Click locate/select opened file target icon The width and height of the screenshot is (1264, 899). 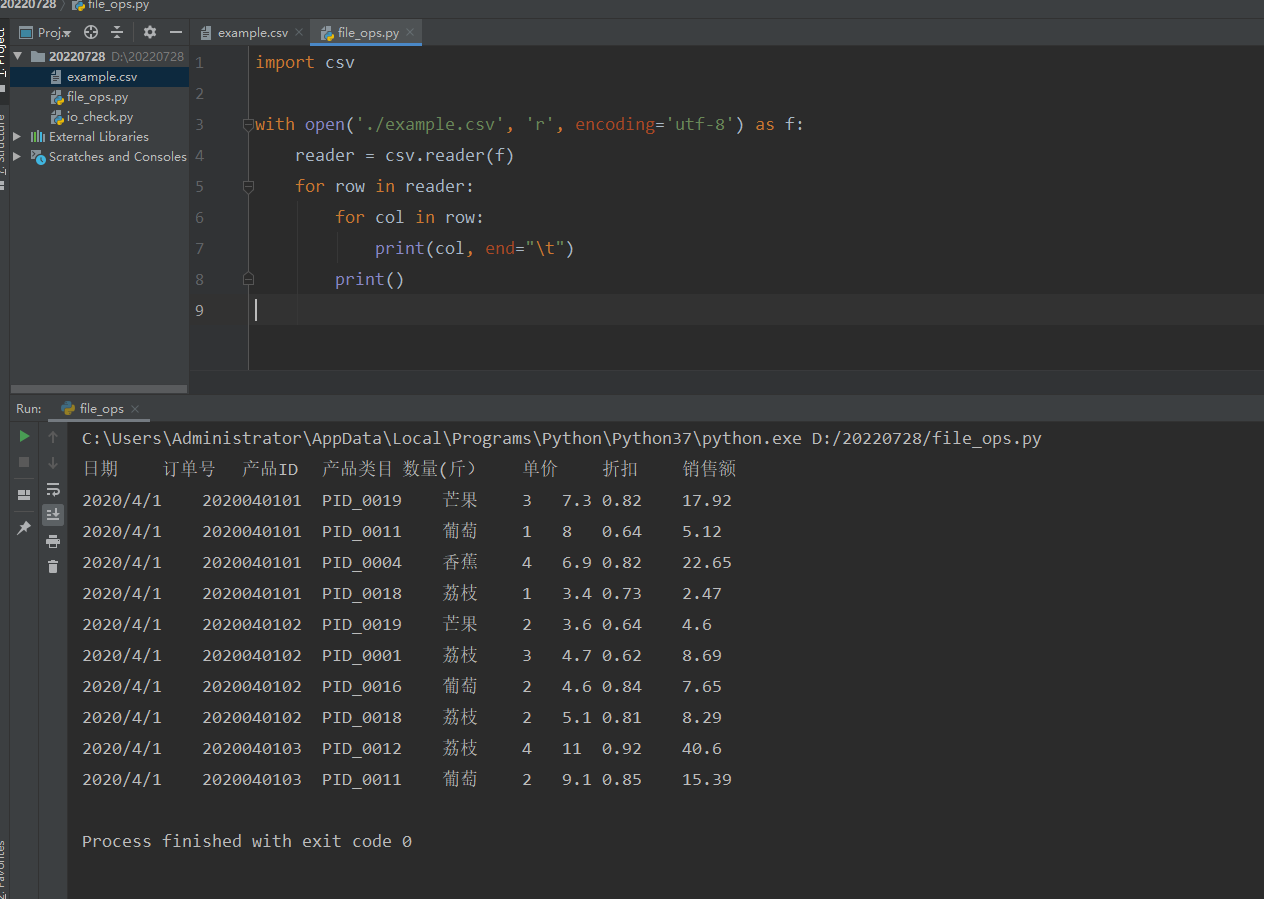pyautogui.click(x=91, y=32)
